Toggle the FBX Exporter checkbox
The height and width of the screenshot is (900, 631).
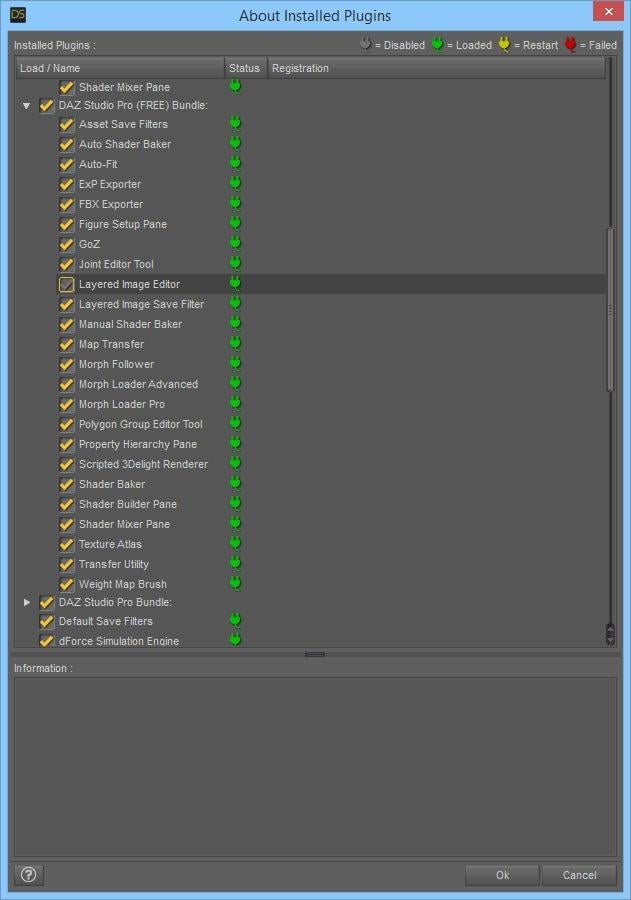[x=67, y=204]
